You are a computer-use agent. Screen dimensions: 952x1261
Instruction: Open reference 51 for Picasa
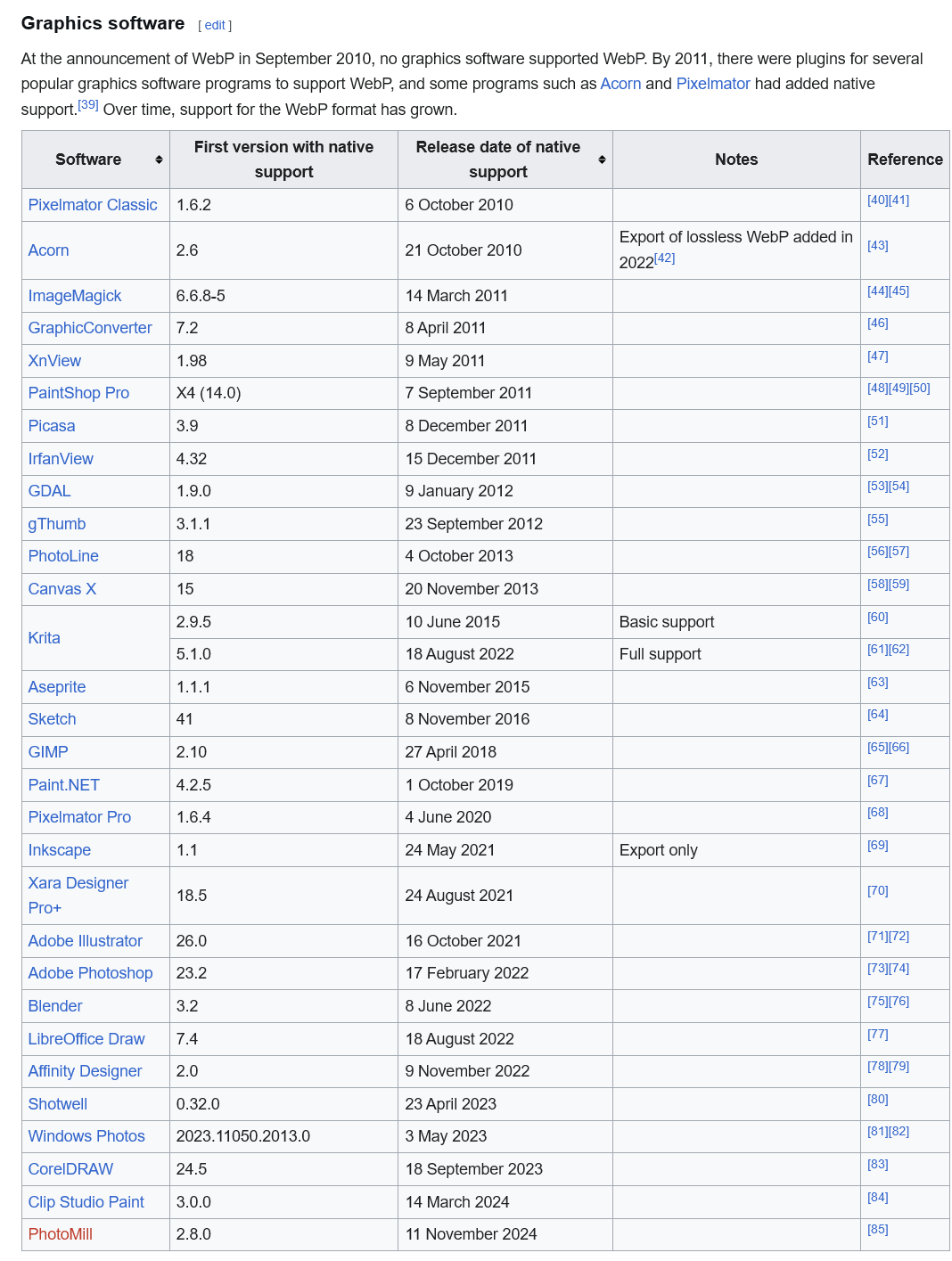[x=878, y=422]
